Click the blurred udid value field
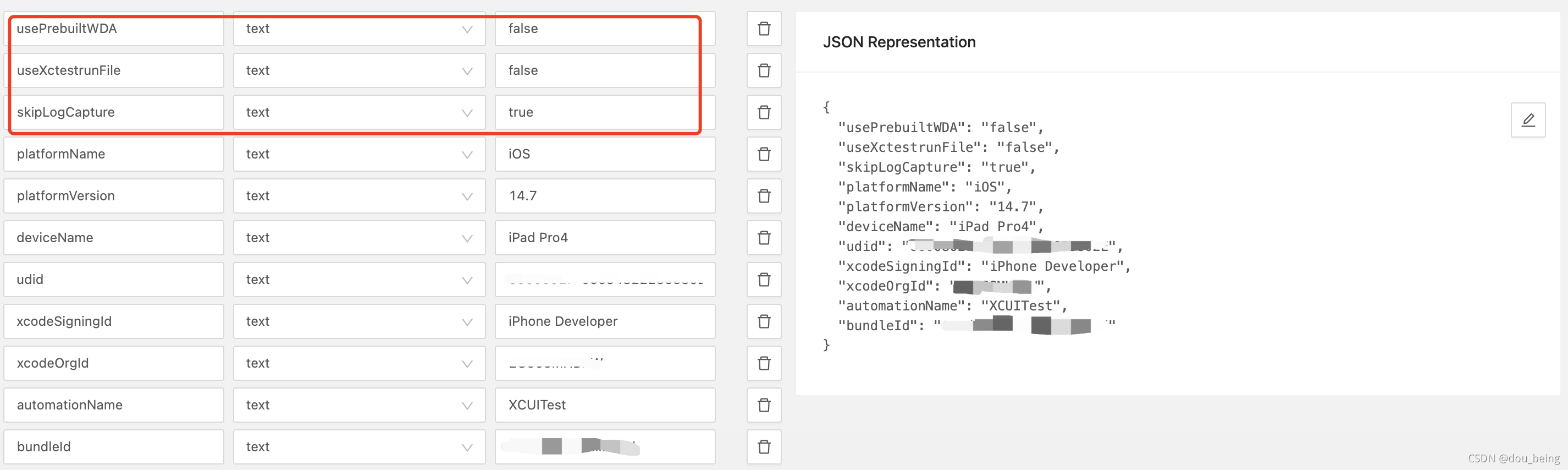Image resolution: width=1568 pixels, height=470 pixels. [x=605, y=279]
